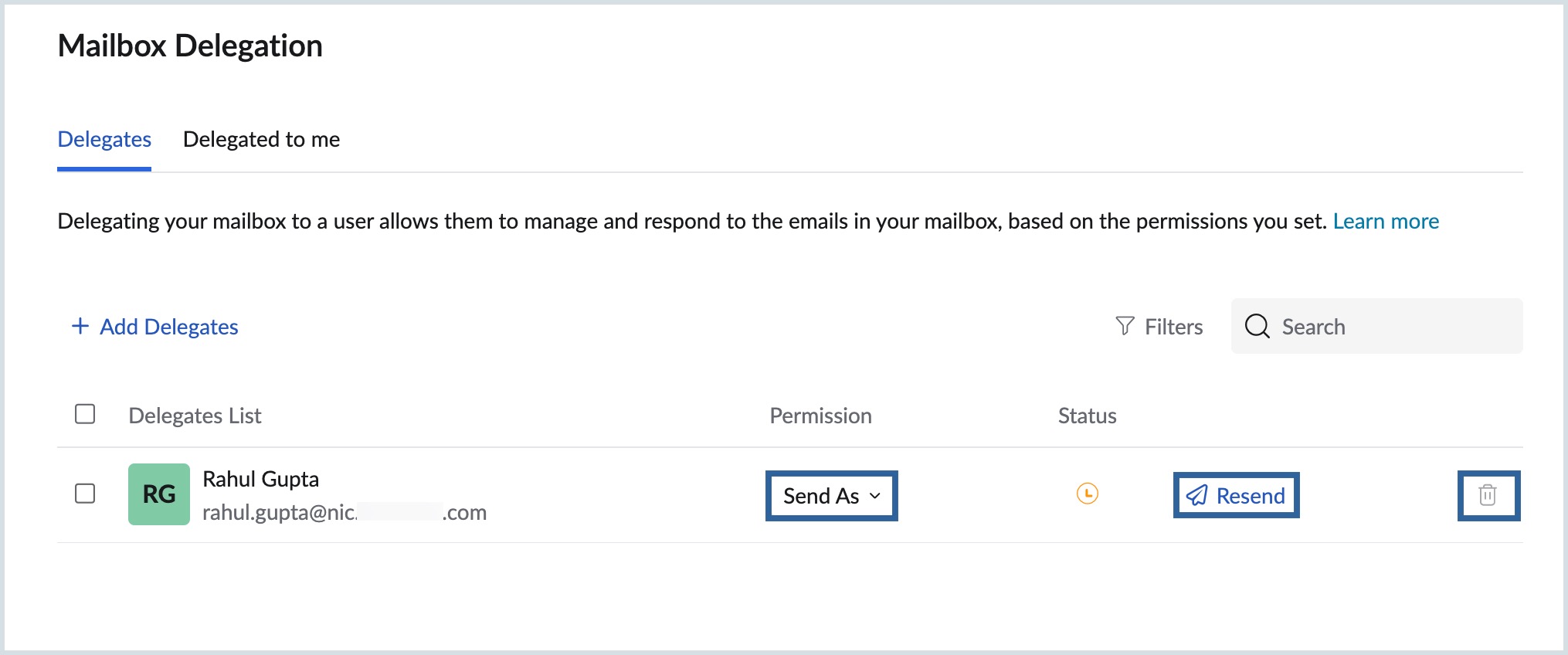The width and height of the screenshot is (1568, 655).
Task: Delete delegate Rahul Gupta with trash icon
Action: click(x=1488, y=495)
